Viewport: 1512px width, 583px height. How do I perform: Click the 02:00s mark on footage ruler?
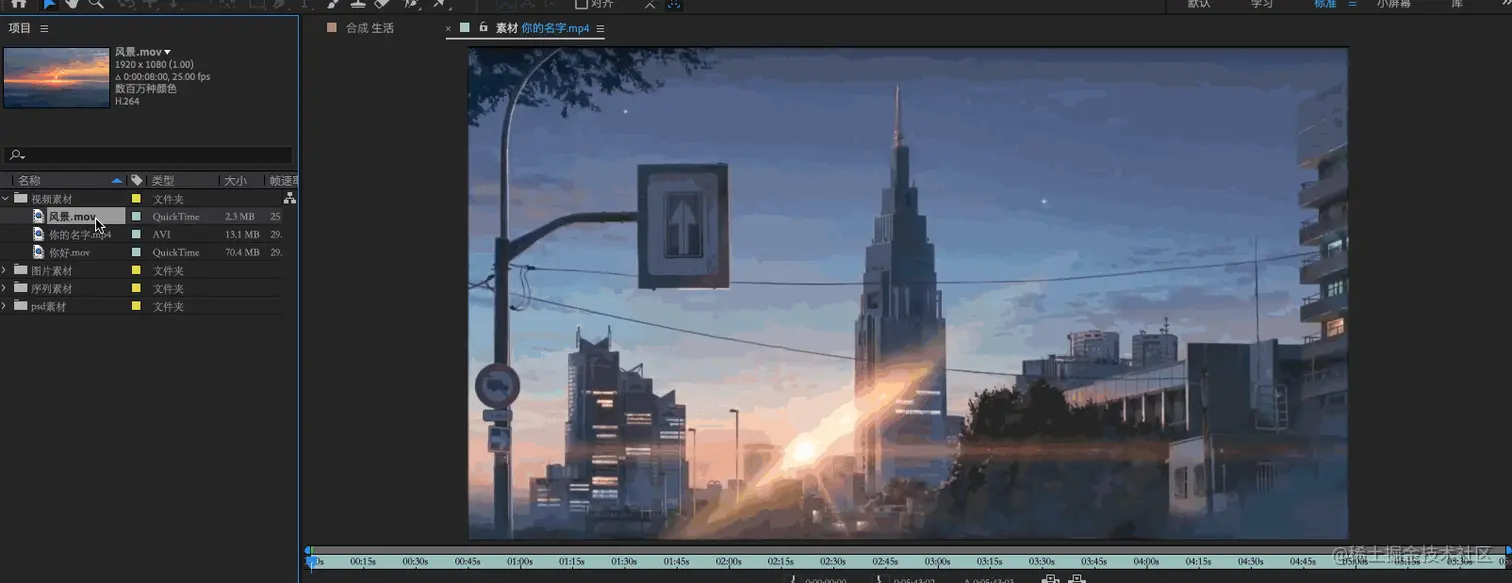pos(728,562)
